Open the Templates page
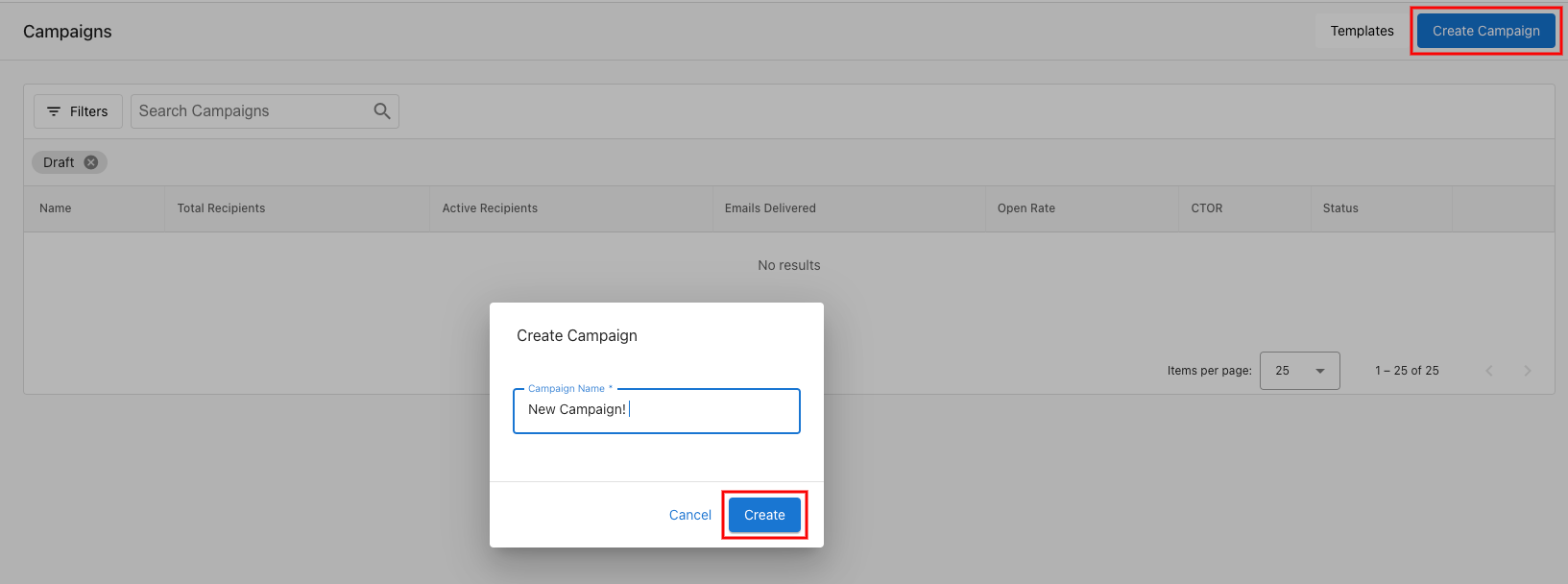This screenshot has height=584, width=1568. [1362, 31]
